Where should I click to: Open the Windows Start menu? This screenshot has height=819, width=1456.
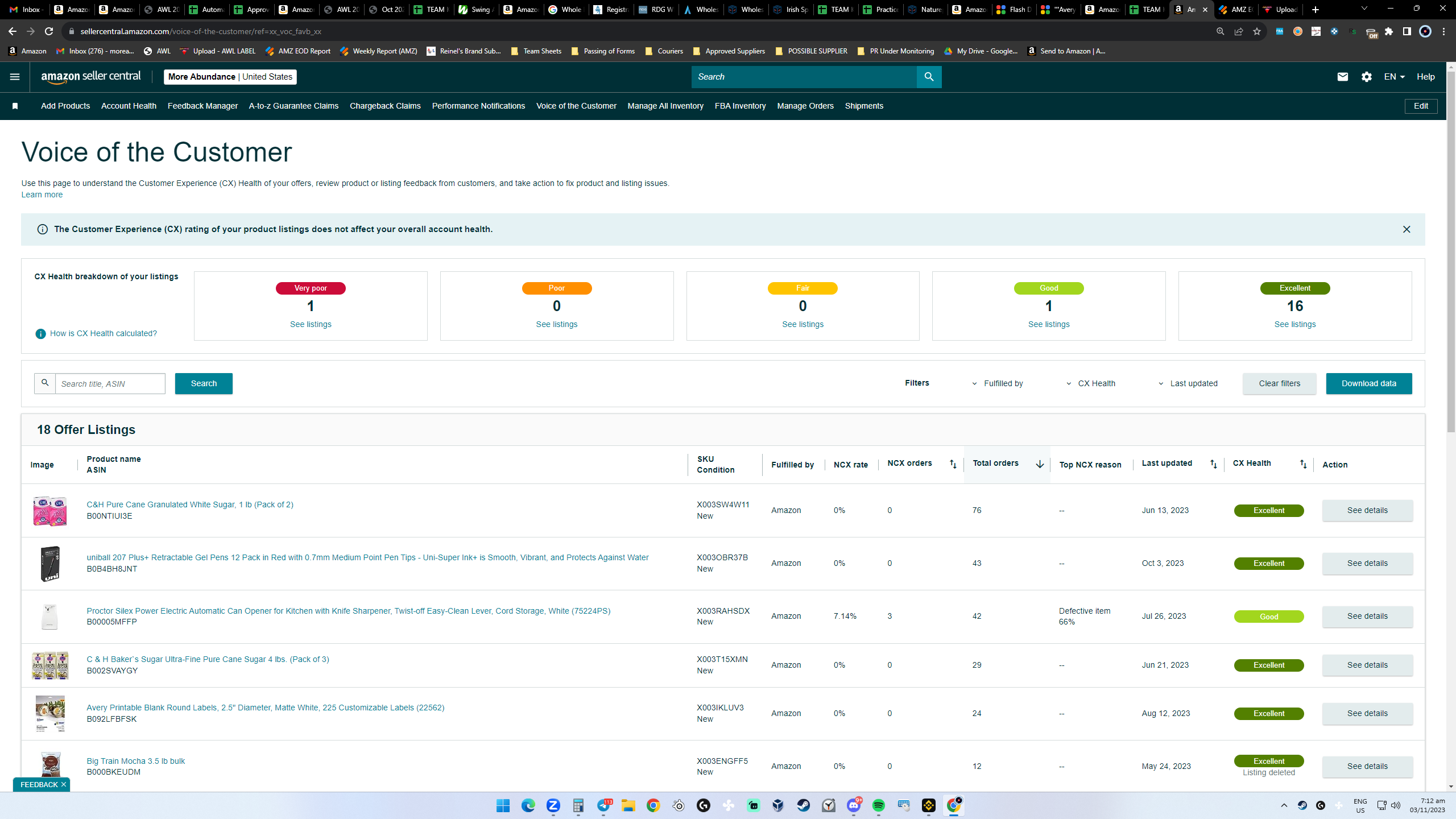click(x=503, y=805)
